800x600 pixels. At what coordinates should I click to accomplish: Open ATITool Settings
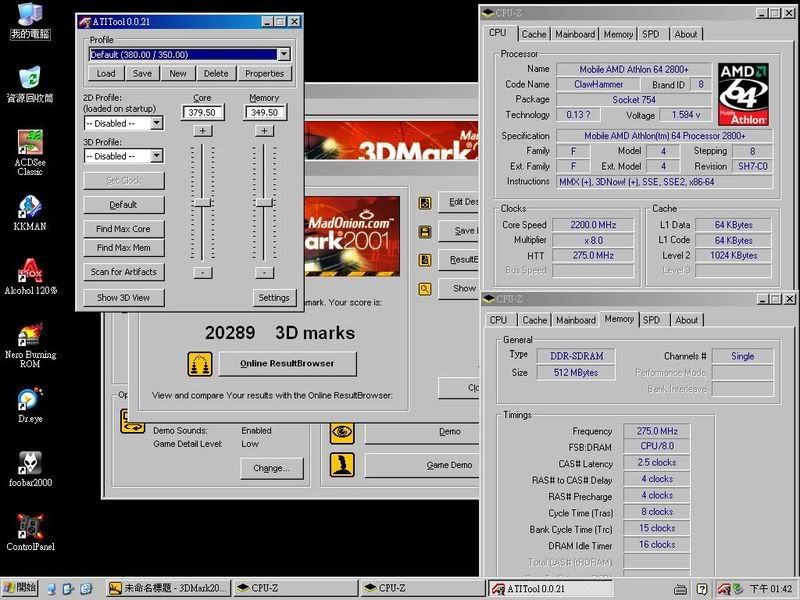[x=274, y=297]
